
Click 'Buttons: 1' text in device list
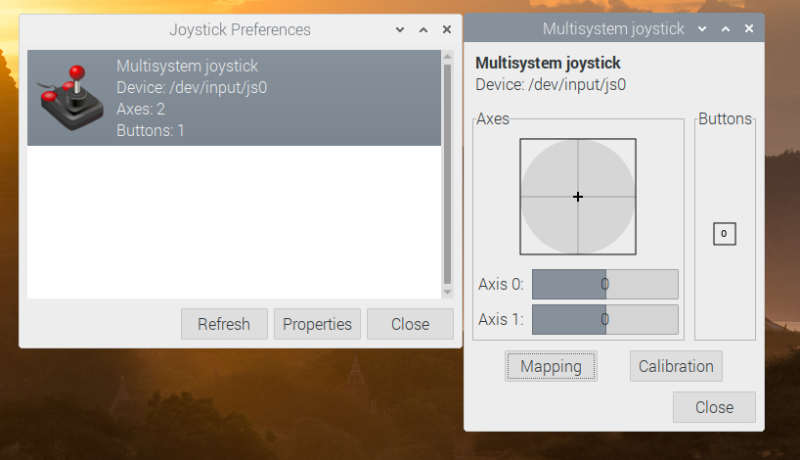coord(151,131)
